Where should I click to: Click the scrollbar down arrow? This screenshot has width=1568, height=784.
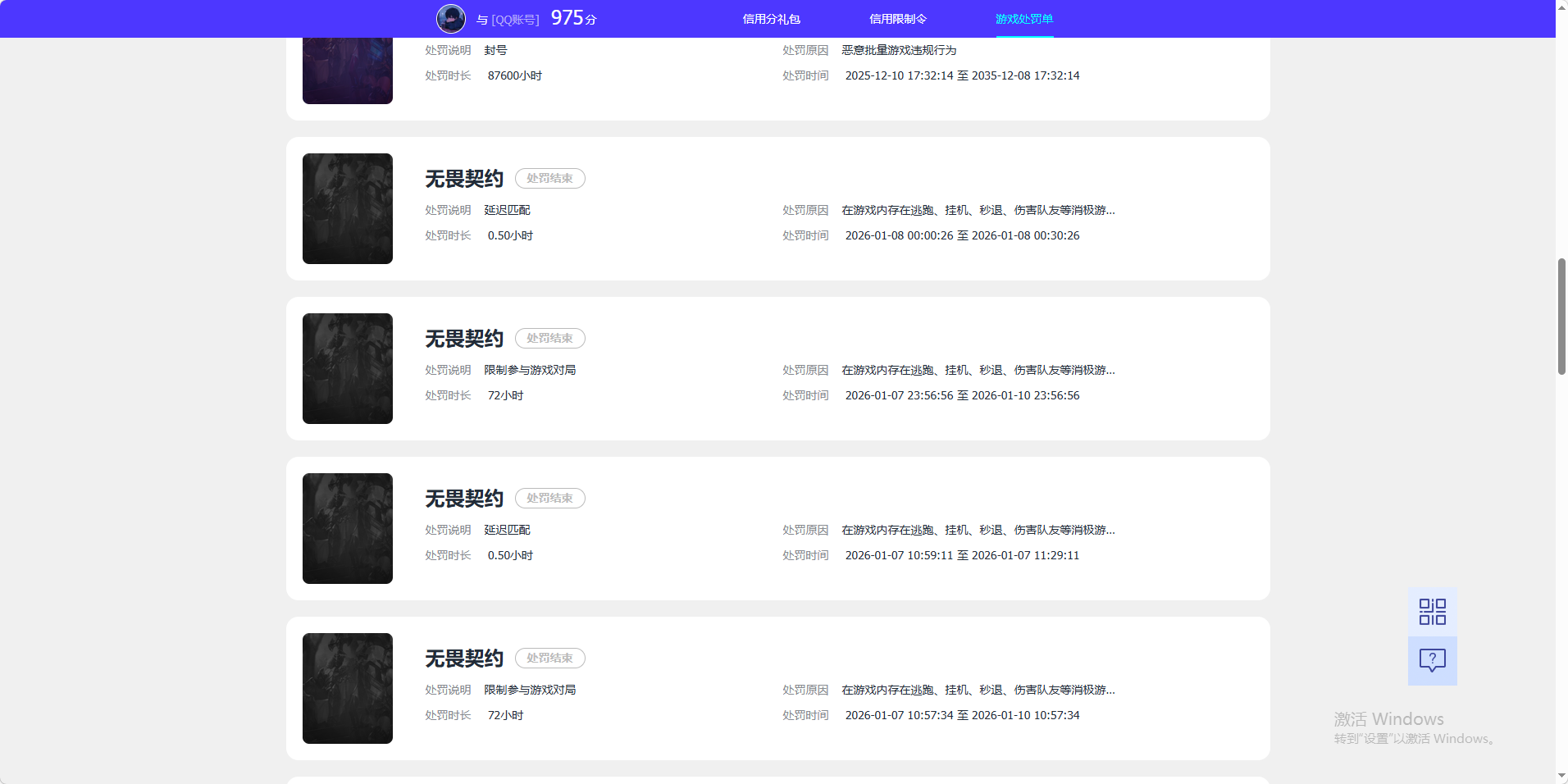click(x=1560, y=777)
